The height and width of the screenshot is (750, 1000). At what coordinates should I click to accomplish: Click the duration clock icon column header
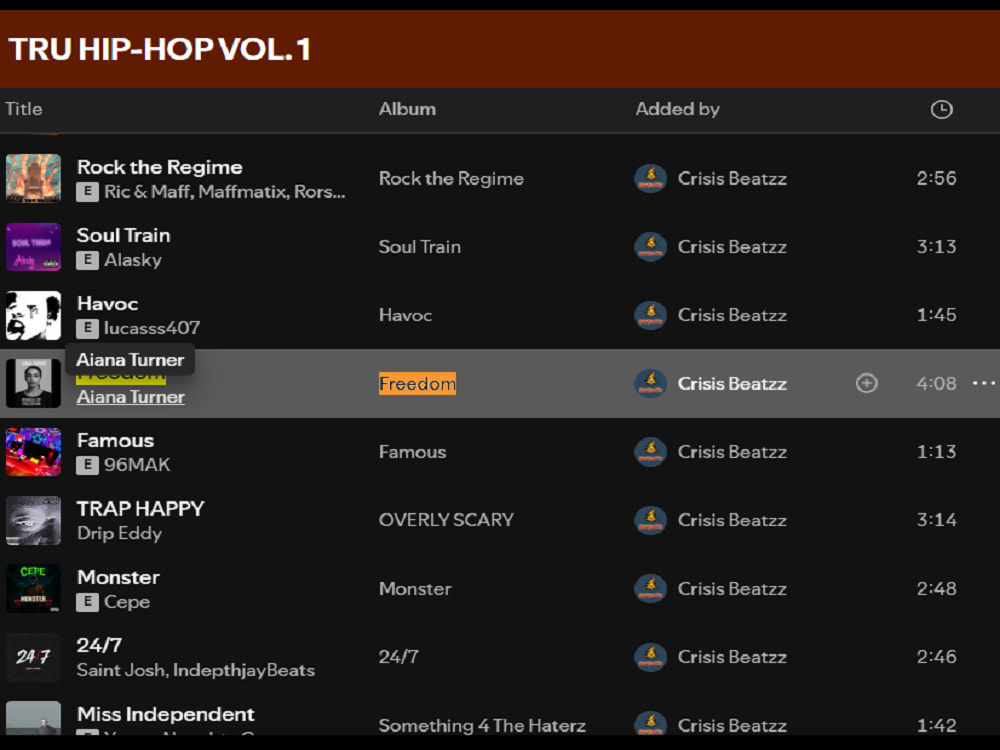point(941,109)
